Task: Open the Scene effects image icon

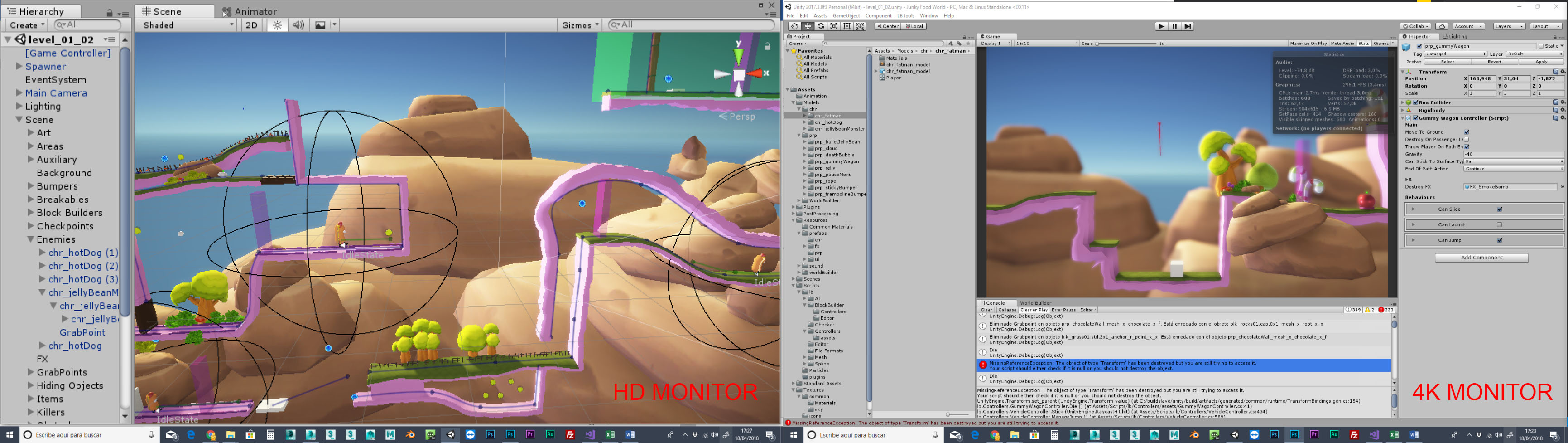Action: click(320, 25)
